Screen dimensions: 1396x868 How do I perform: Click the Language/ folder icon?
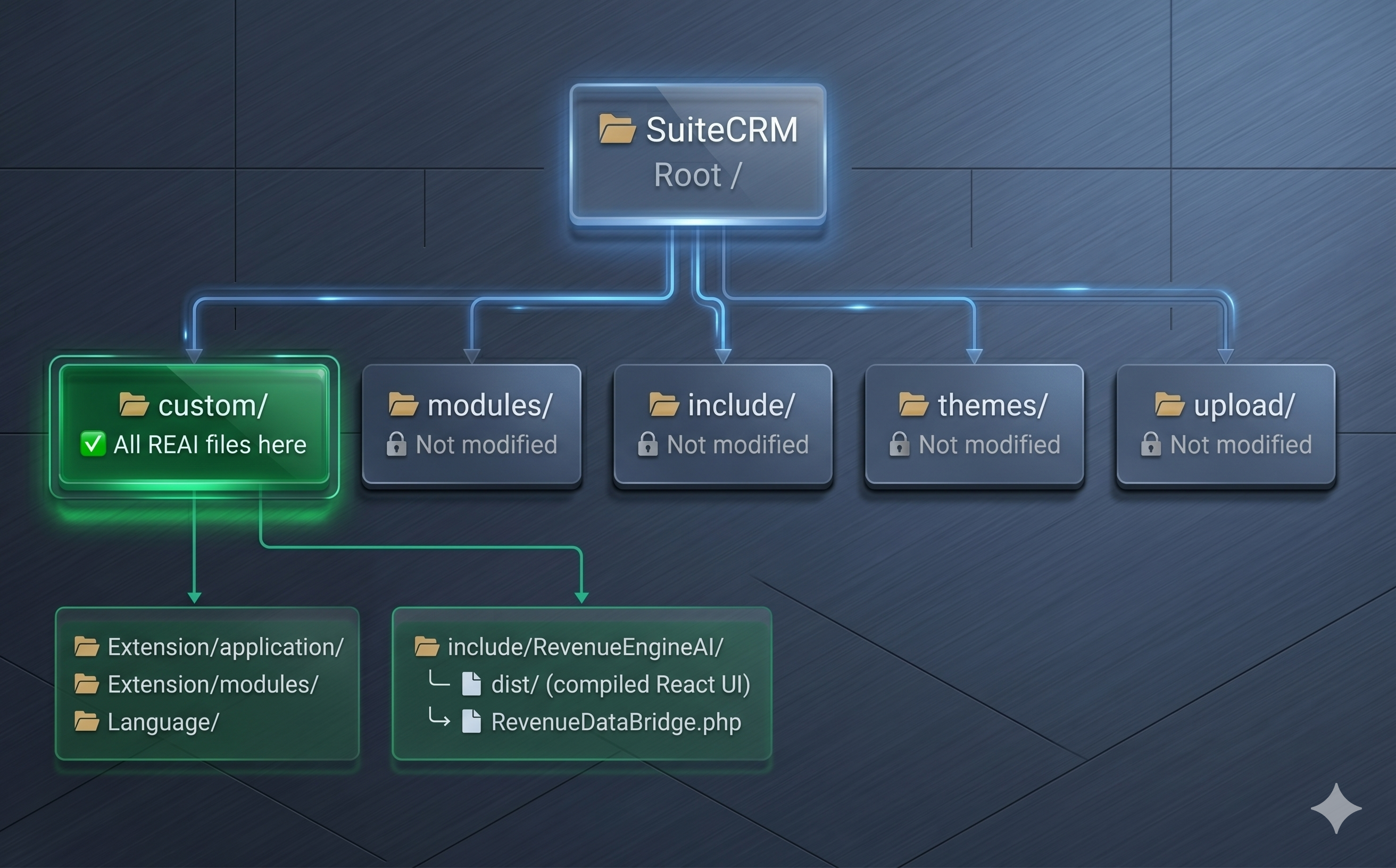[x=87, y=721]
